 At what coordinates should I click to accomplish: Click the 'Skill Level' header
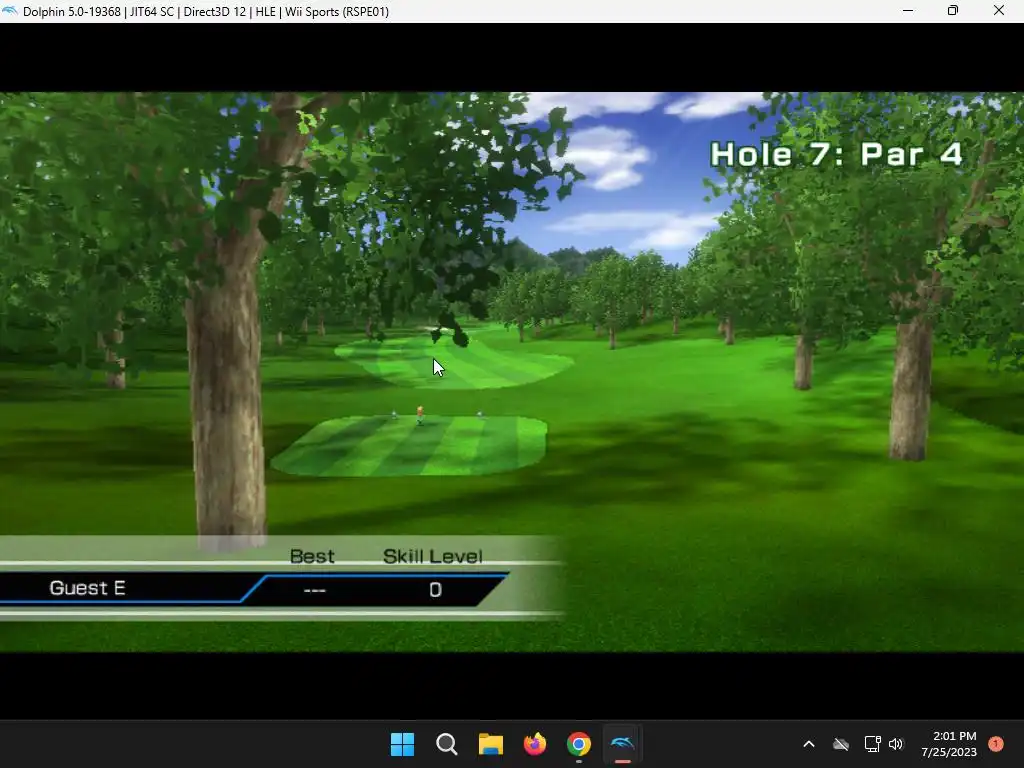[433, 556]
